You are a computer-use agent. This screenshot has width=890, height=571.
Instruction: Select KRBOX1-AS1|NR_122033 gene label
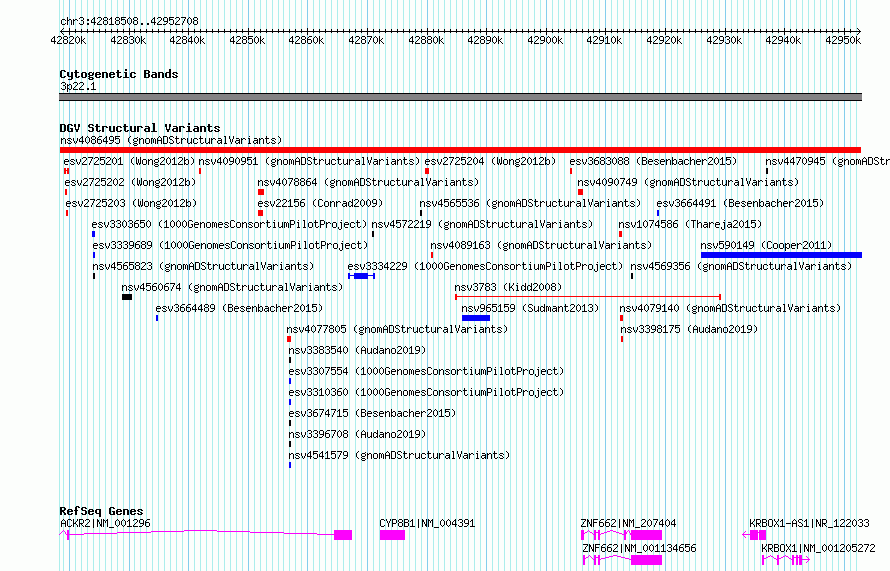(x=809, y=523)
